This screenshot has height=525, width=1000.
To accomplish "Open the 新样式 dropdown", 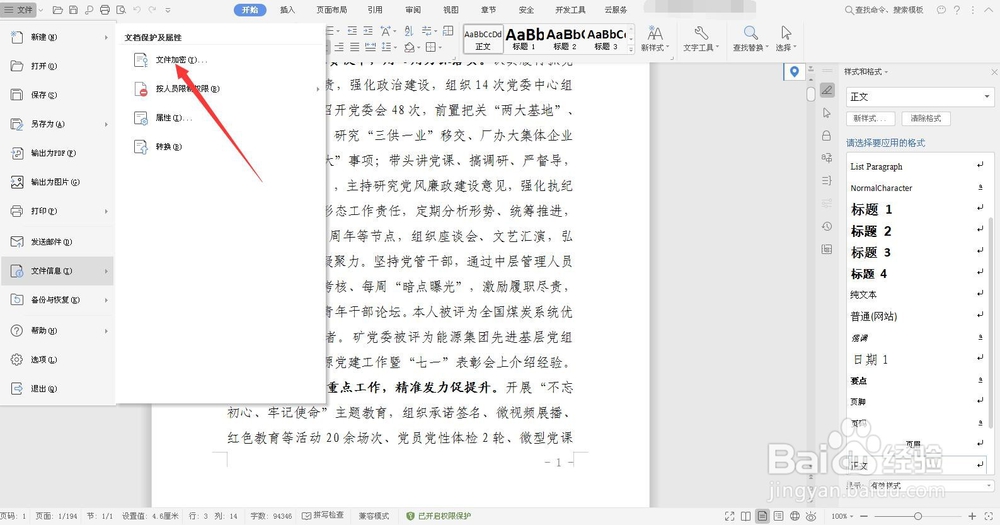I will pyautogui.click(x=655, y=39).
